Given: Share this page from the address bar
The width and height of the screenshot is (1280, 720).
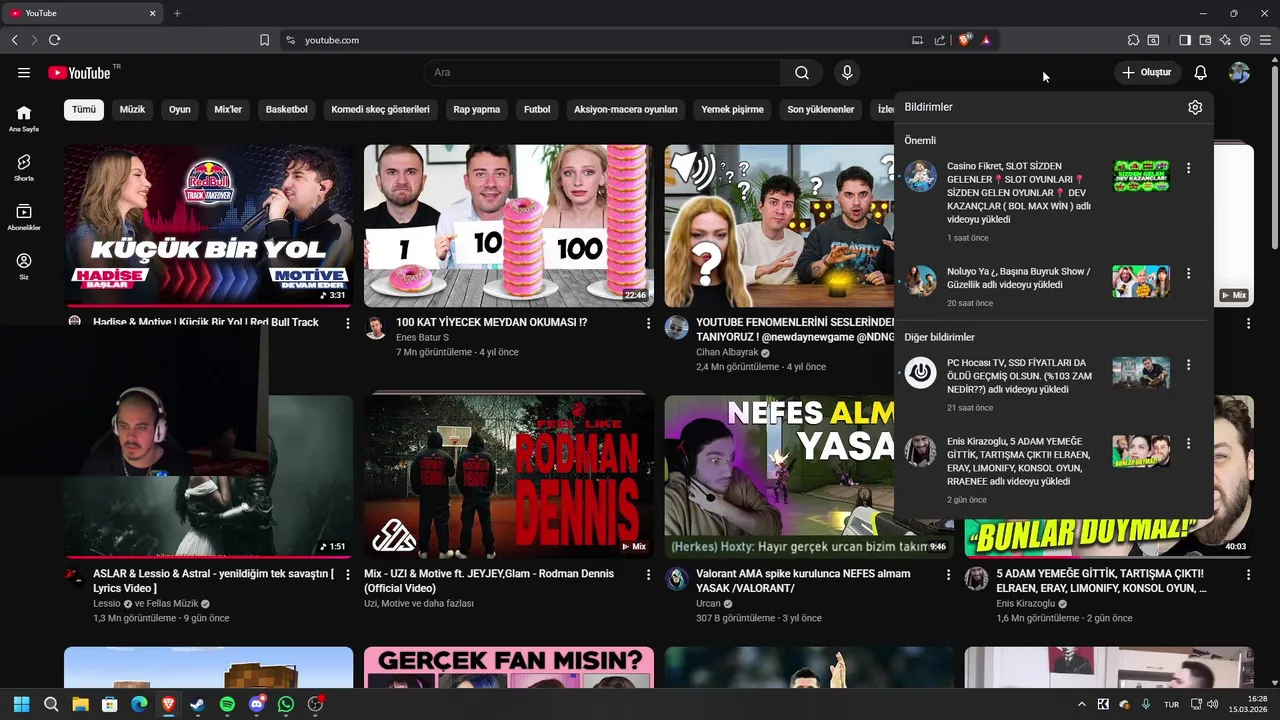Looking at the screenshot, I should point(940,40).
